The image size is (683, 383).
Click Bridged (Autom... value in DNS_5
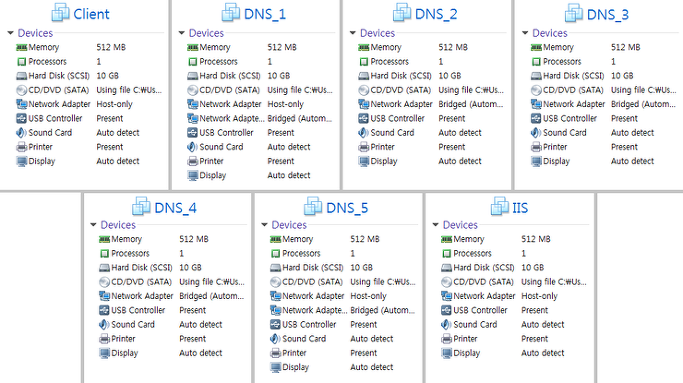(x=383, y=310)
